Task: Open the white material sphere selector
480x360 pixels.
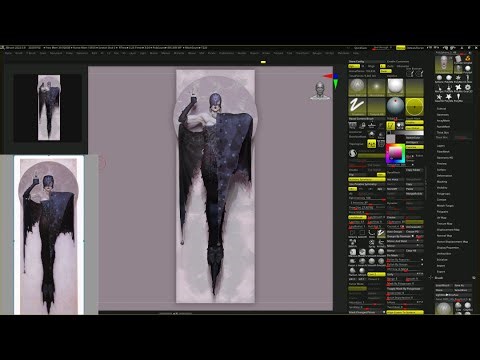Action: 395,88
